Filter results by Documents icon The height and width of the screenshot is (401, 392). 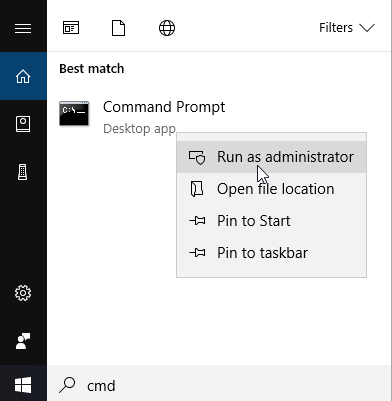click(118, 28)
